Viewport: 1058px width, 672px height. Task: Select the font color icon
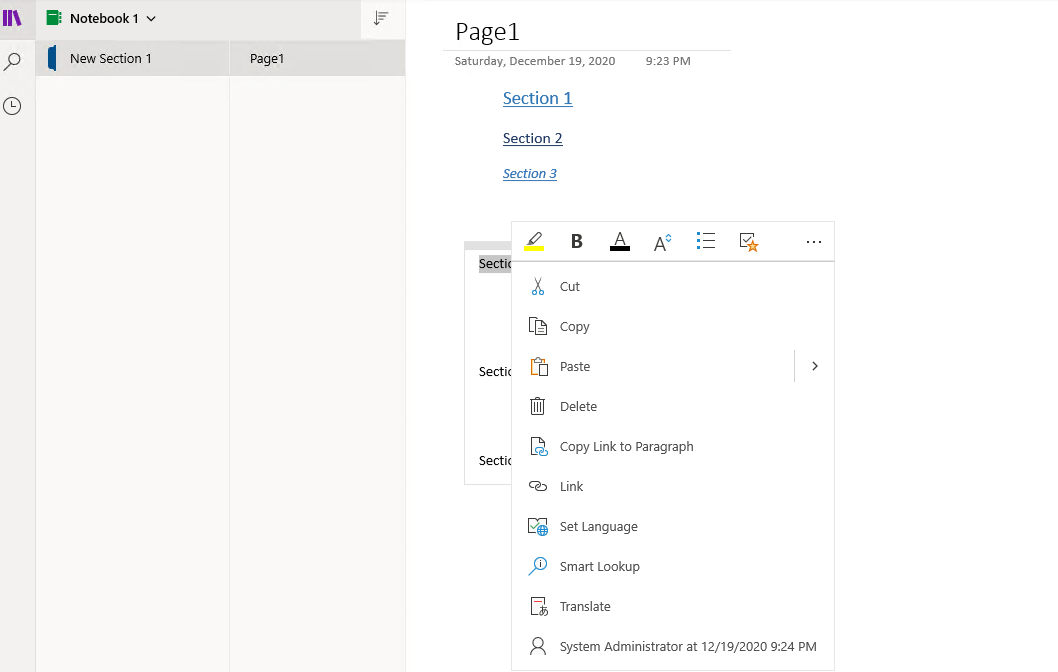(x=619, y=241)
